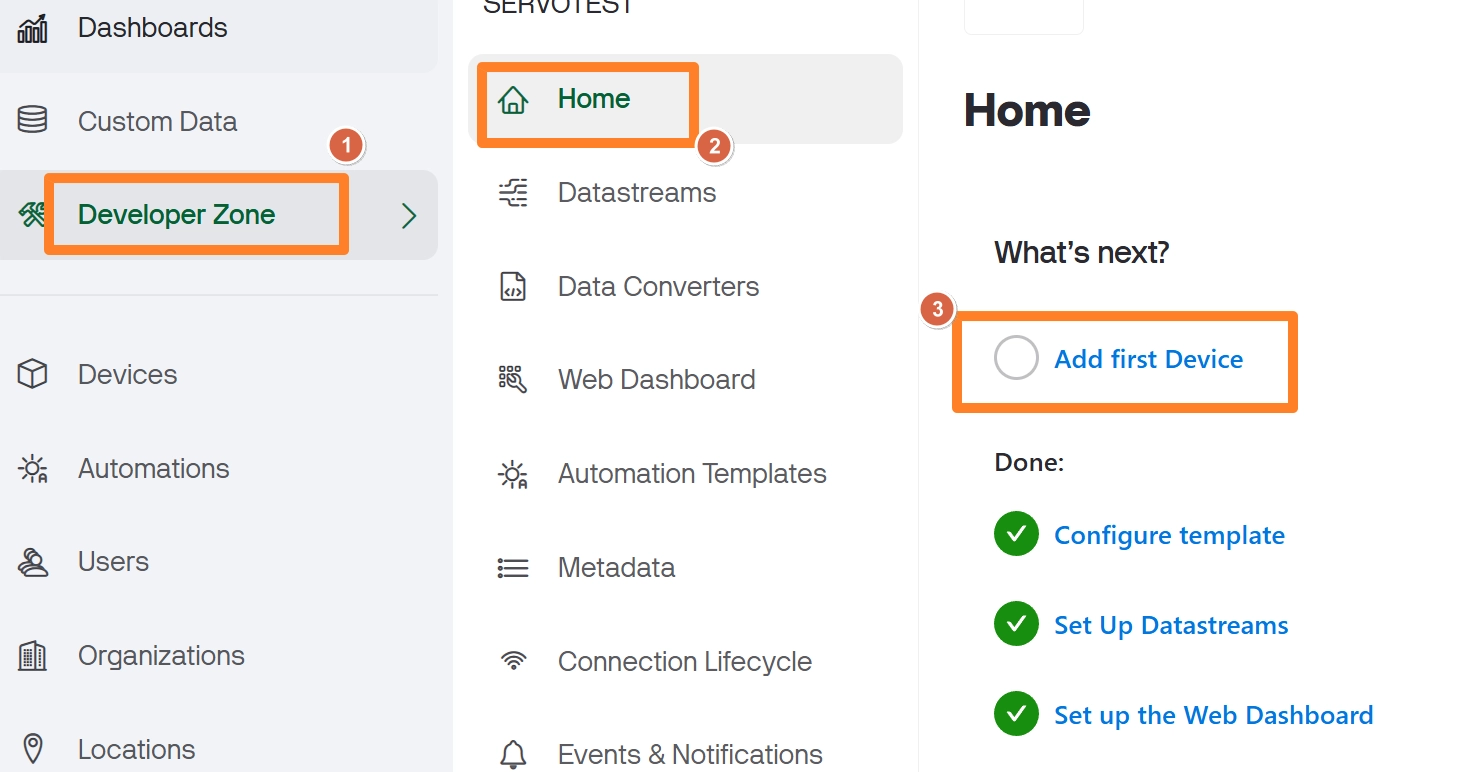Follow the Set up the Web Dashboard link

(1214, 715)
